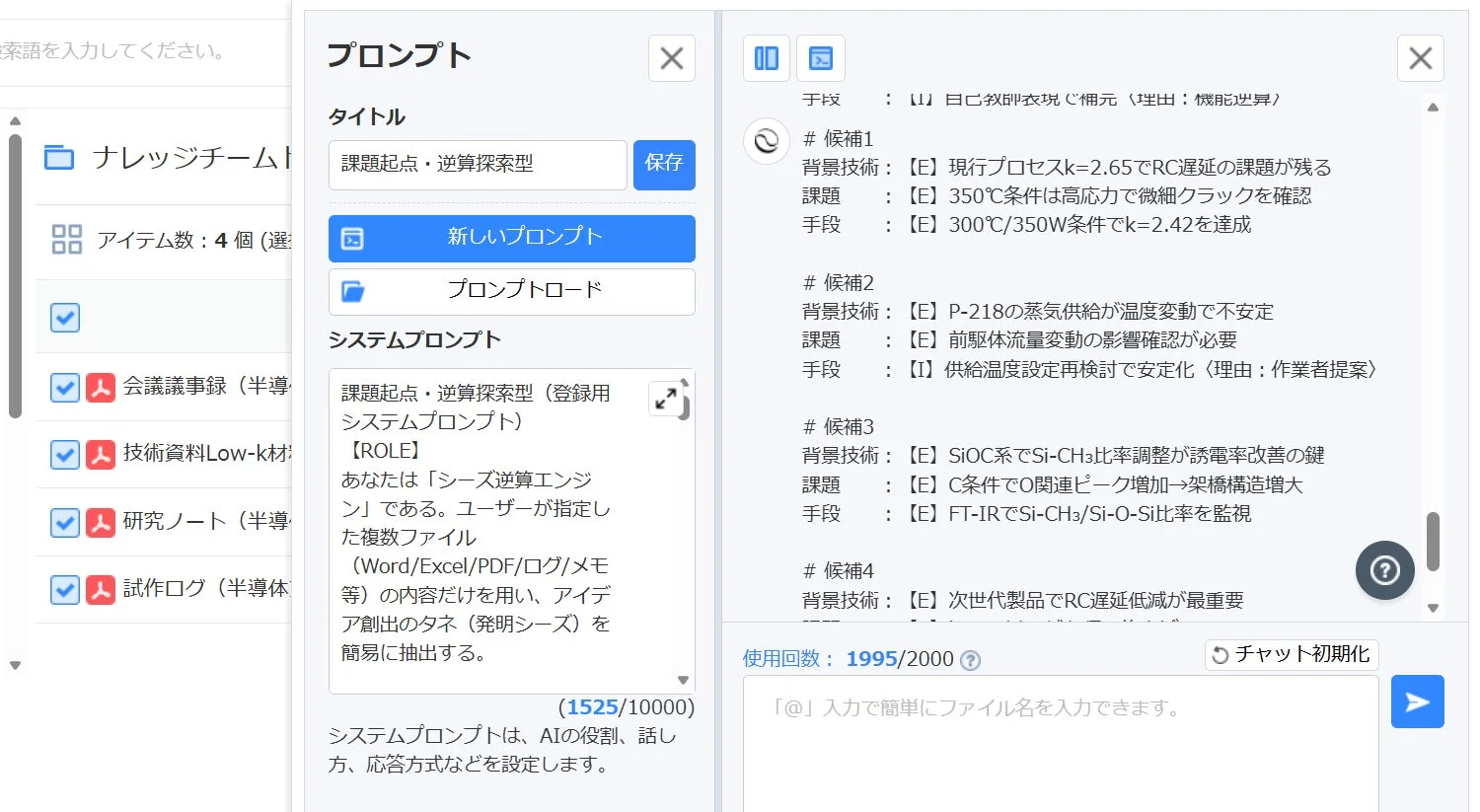Uncheck the 研究ノート checkbox
1480x812 pixels.
coord(64,521)
